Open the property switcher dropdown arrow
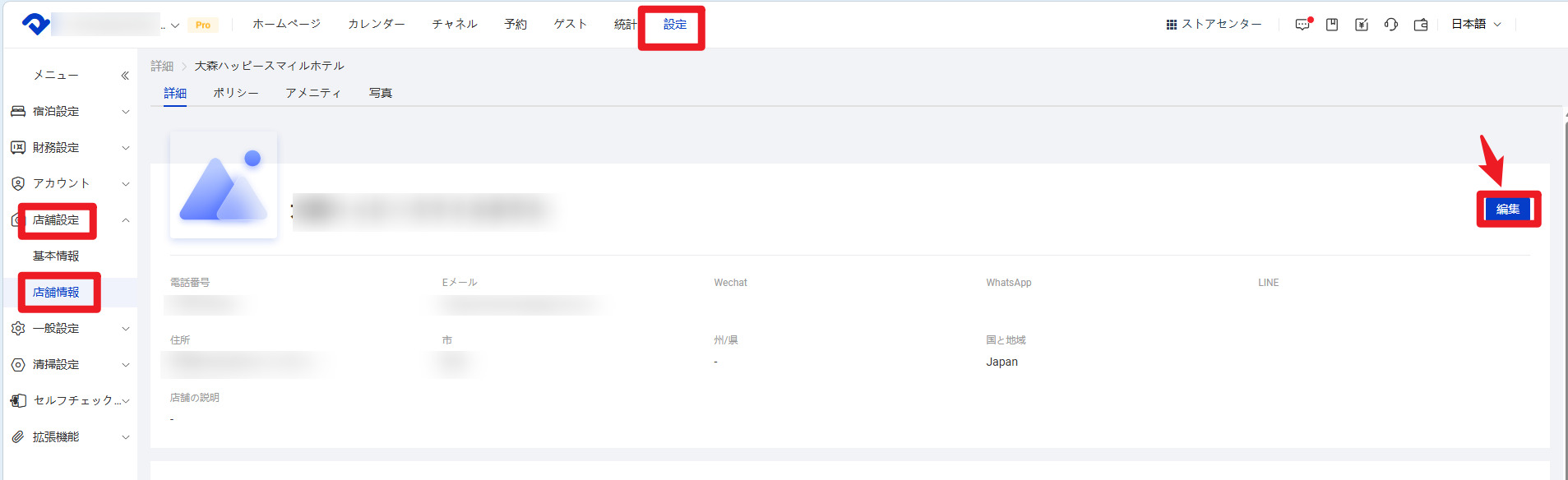1568x480 pixels. pyautogui.click(x=174, y=25)
